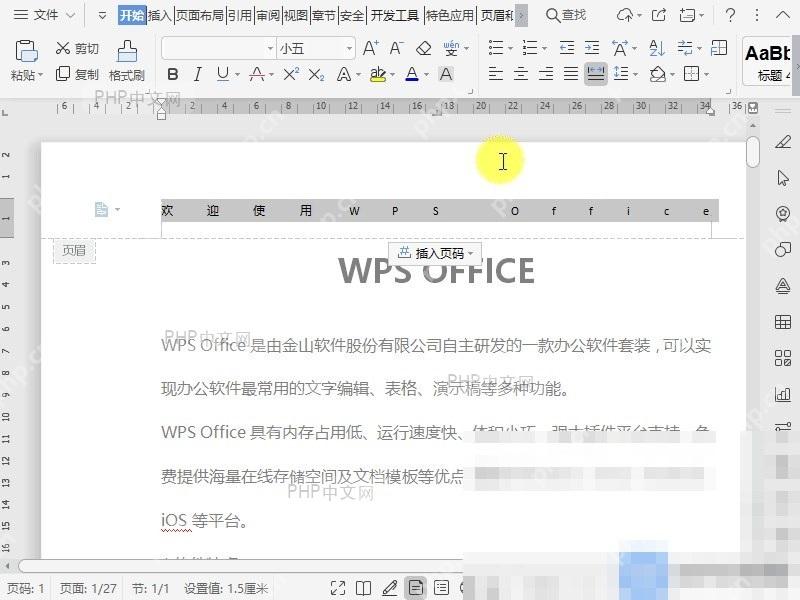Click the vertical scrollbar thumb

point(753,152)
